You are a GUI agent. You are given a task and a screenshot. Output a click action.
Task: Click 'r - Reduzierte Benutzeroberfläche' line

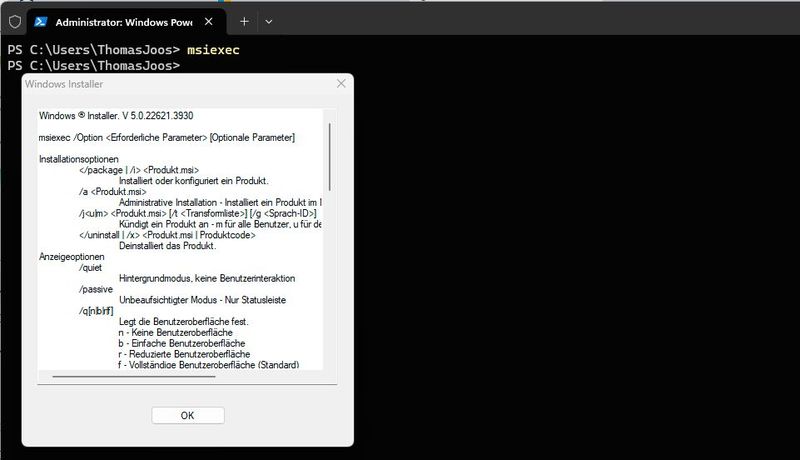pos(184,354)
